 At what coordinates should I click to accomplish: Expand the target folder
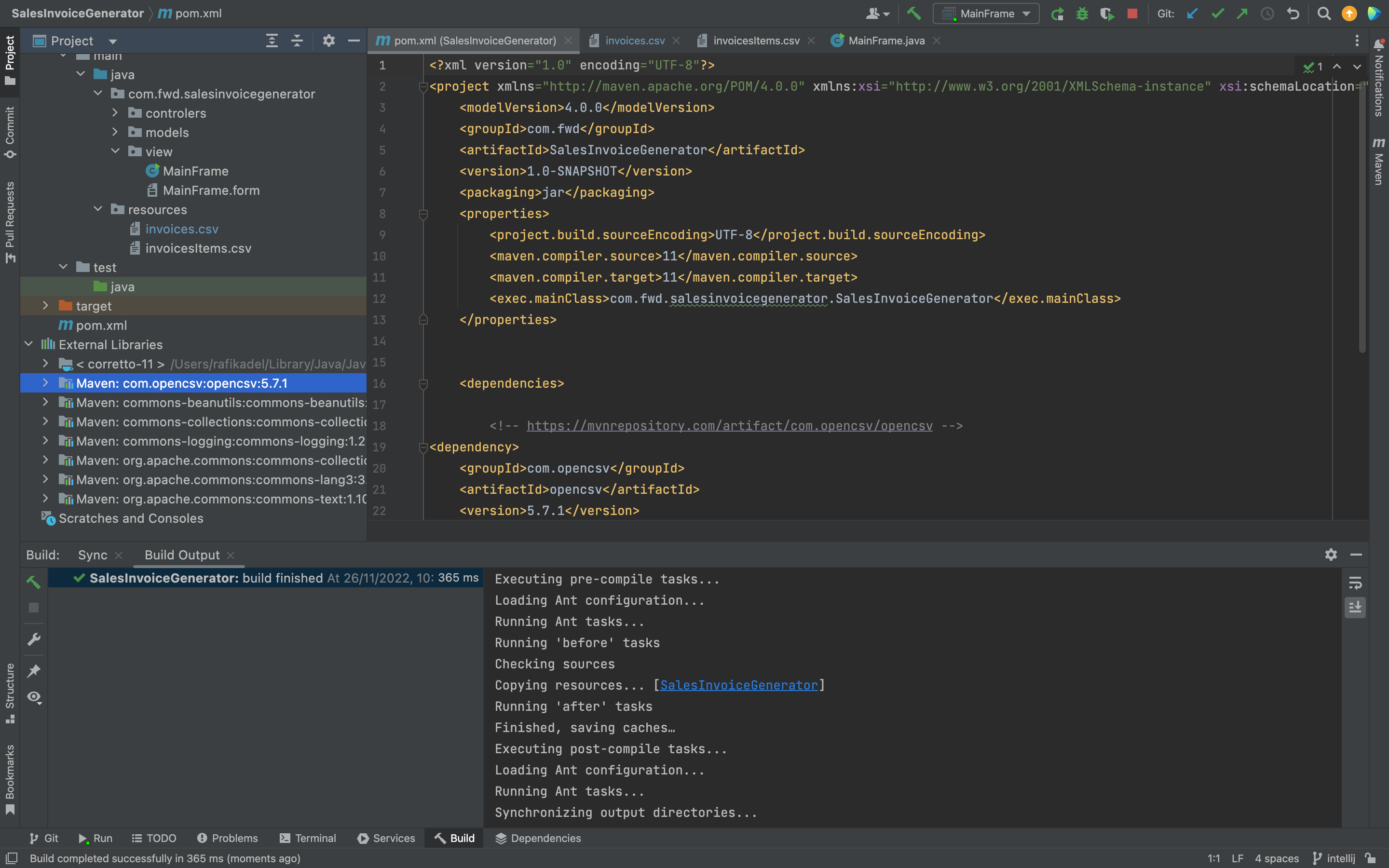pyautogui.click(x=45, y=306)
